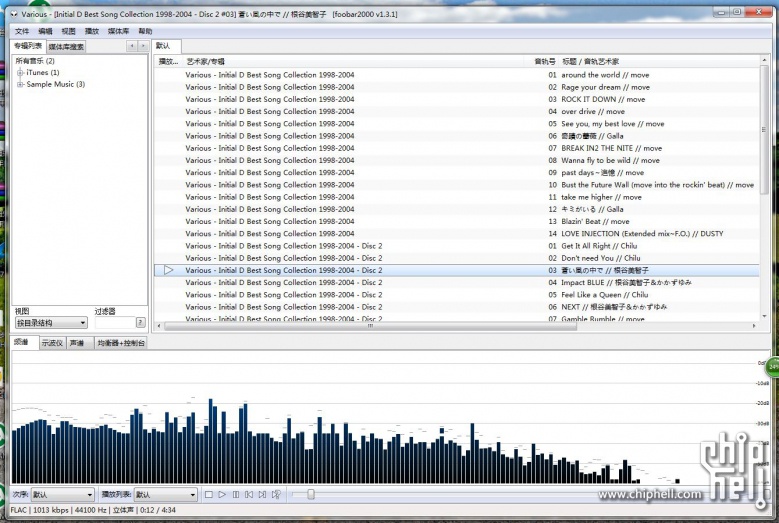Select the 默认 playlist tab
The height and width of the screenshot is (523, 779).
point(166,46)
